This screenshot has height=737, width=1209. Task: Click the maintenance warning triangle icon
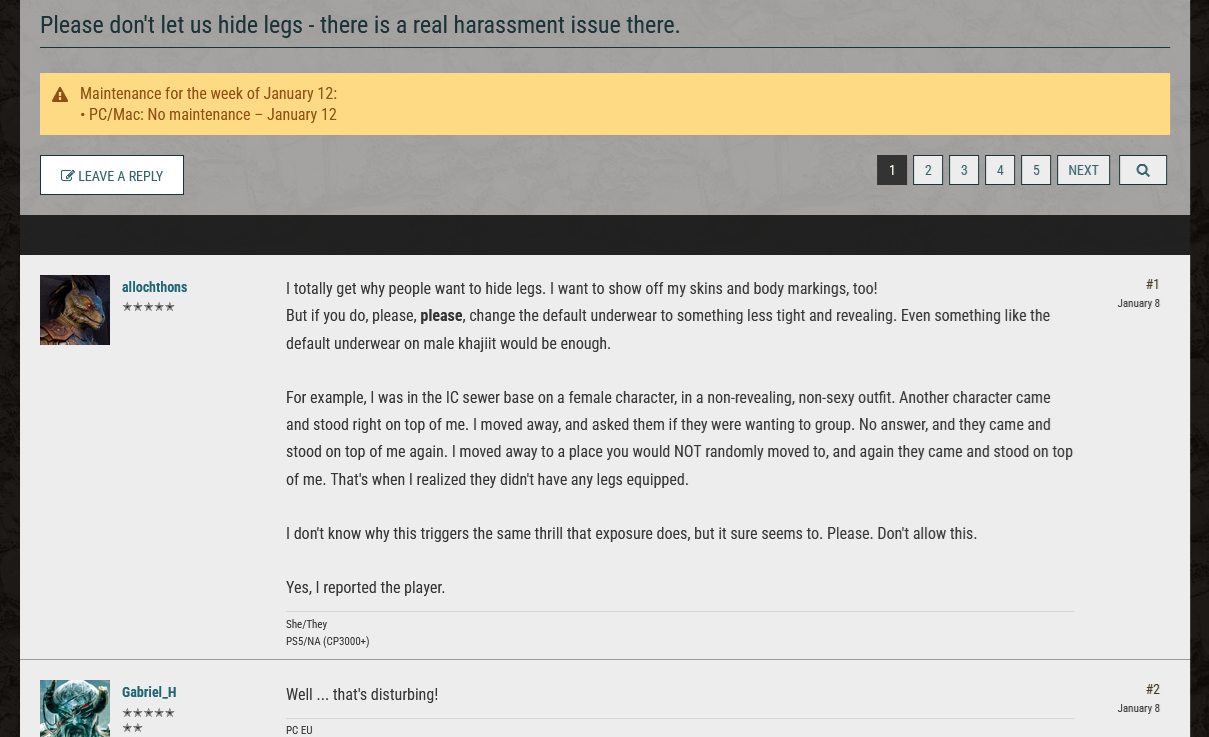pos(60,95)
